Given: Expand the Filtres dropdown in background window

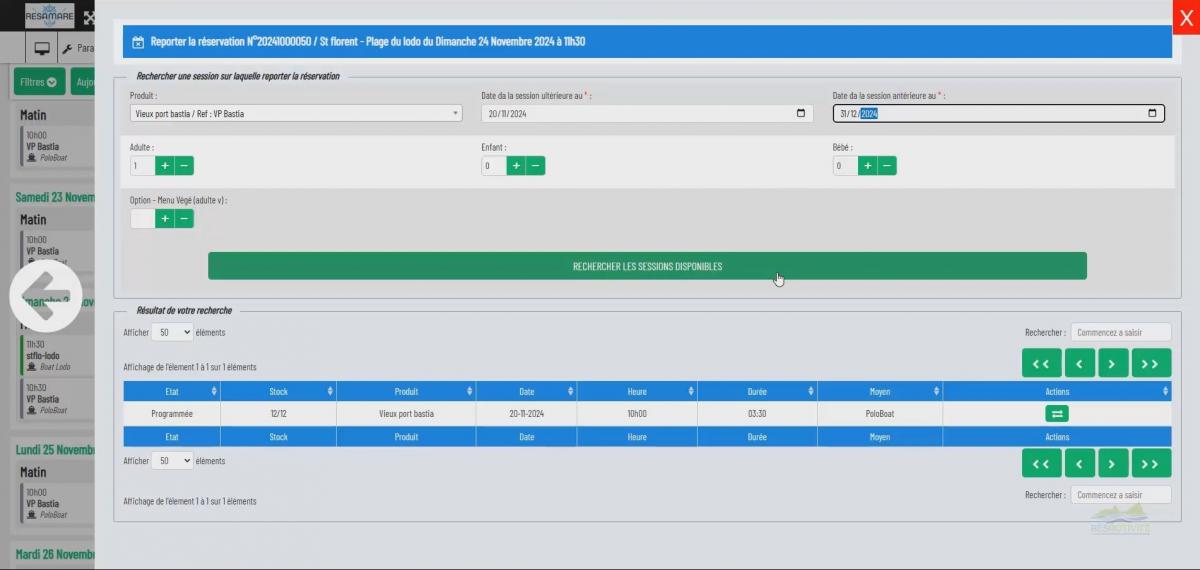Looking at the screenshot, I should (40, 82).
